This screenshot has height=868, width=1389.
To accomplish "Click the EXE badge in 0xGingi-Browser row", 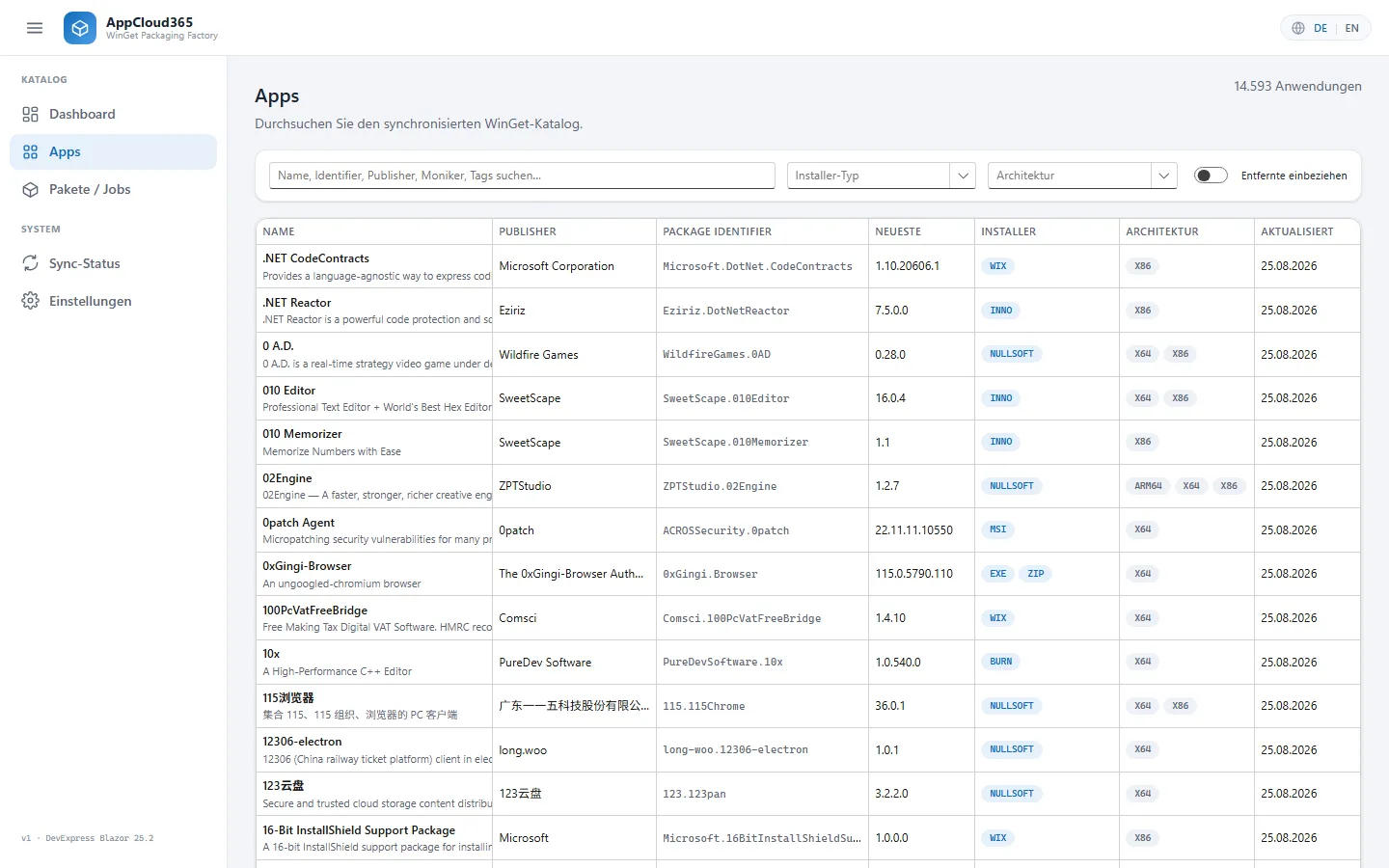I will (998, 574).
